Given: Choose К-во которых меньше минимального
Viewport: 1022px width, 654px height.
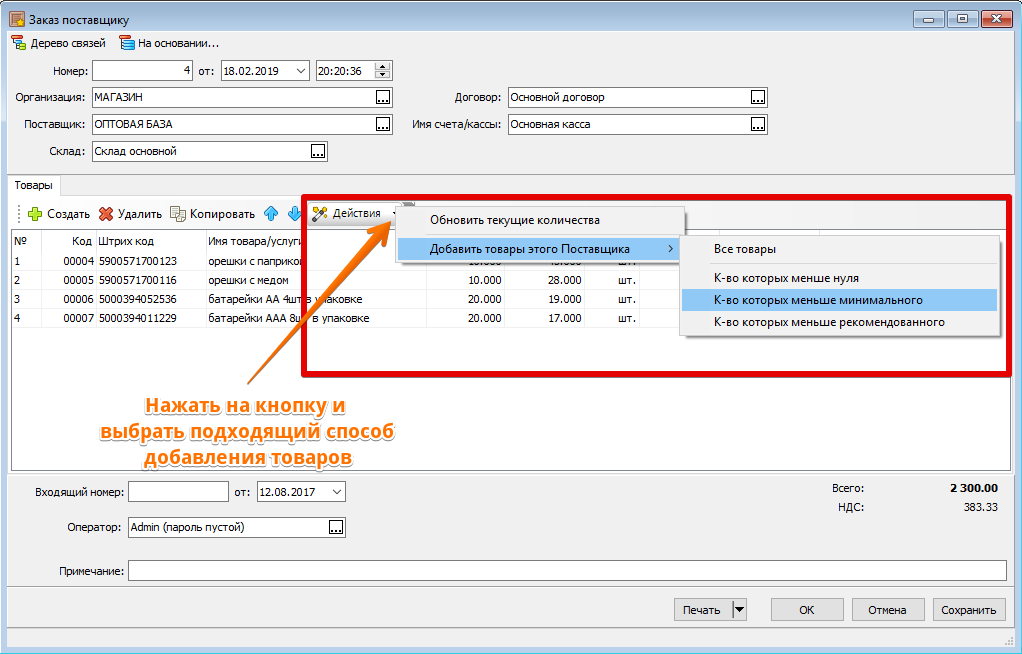Looking at the screenshot, I should click(x=840, y=300).
